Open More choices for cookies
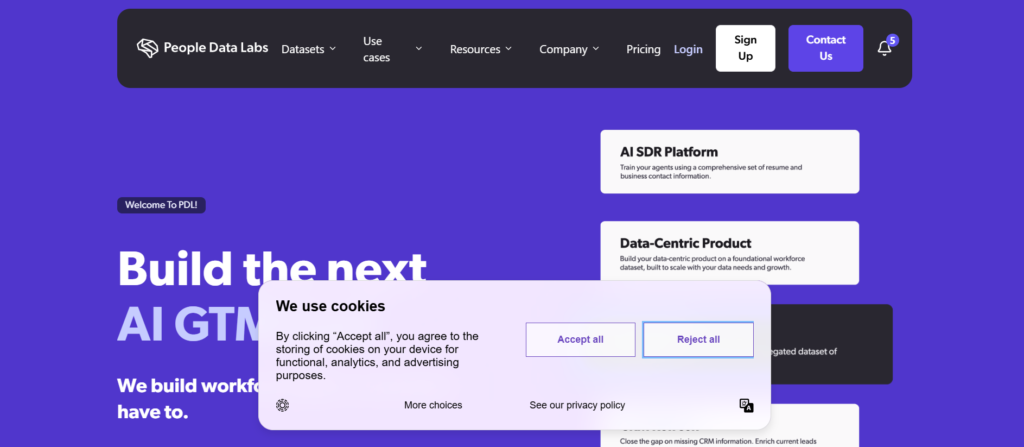Viewport: 1024px width, 447px height. 433,405
